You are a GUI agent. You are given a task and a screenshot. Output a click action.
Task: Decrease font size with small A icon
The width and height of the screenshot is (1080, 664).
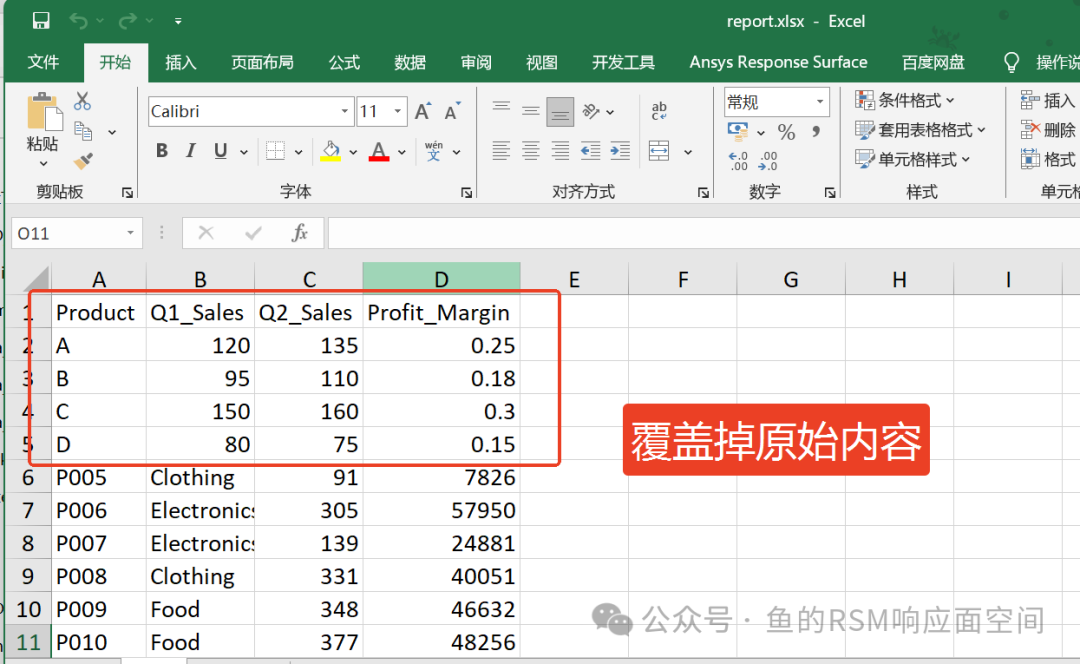(452, 111)
